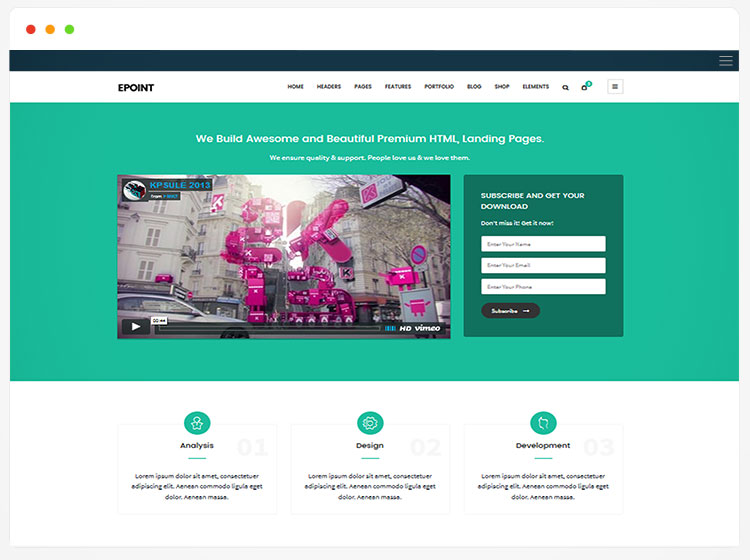750x560 pixels.
Task: Click the search magnifier icon in navbar
Action: (x=565, y=87)
